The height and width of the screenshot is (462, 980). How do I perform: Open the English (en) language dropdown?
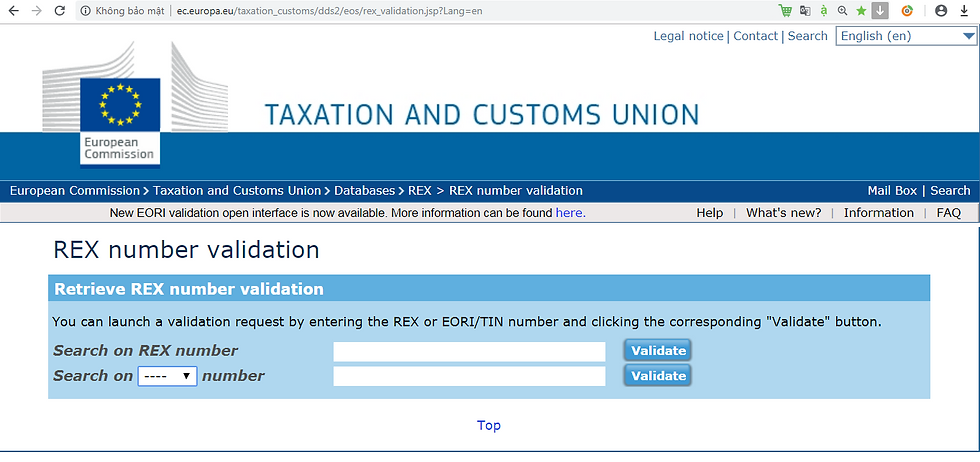(x=906, y=36)
